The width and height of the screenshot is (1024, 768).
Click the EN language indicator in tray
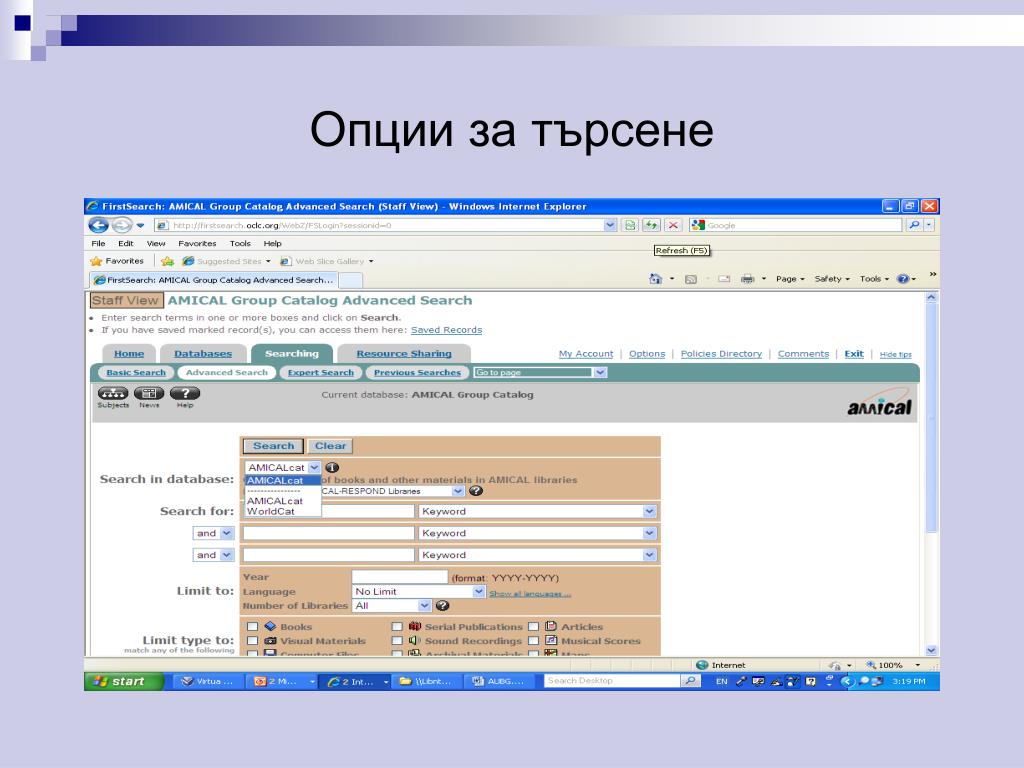pos(721,681)
